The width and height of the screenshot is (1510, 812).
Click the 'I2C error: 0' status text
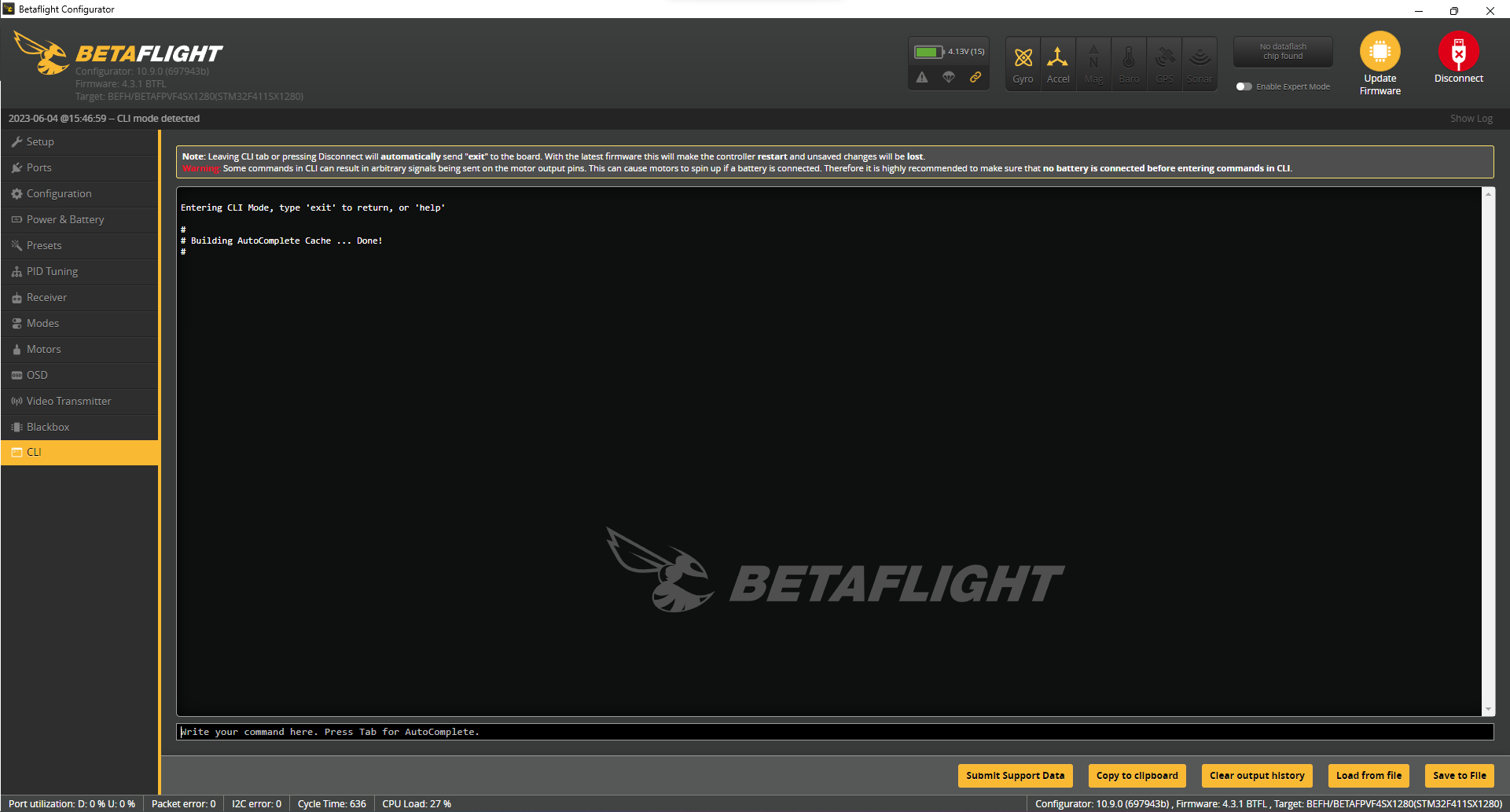(x=256, y=804)
